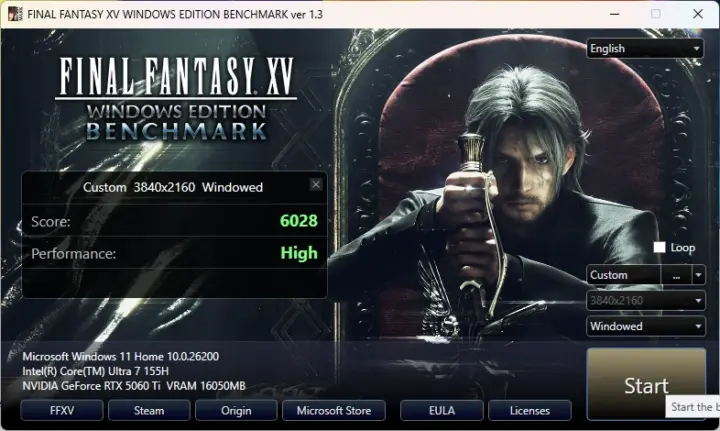Expand the 3840x2160 resolution dropdown
720x431 pixels.
tap(646, 301)
